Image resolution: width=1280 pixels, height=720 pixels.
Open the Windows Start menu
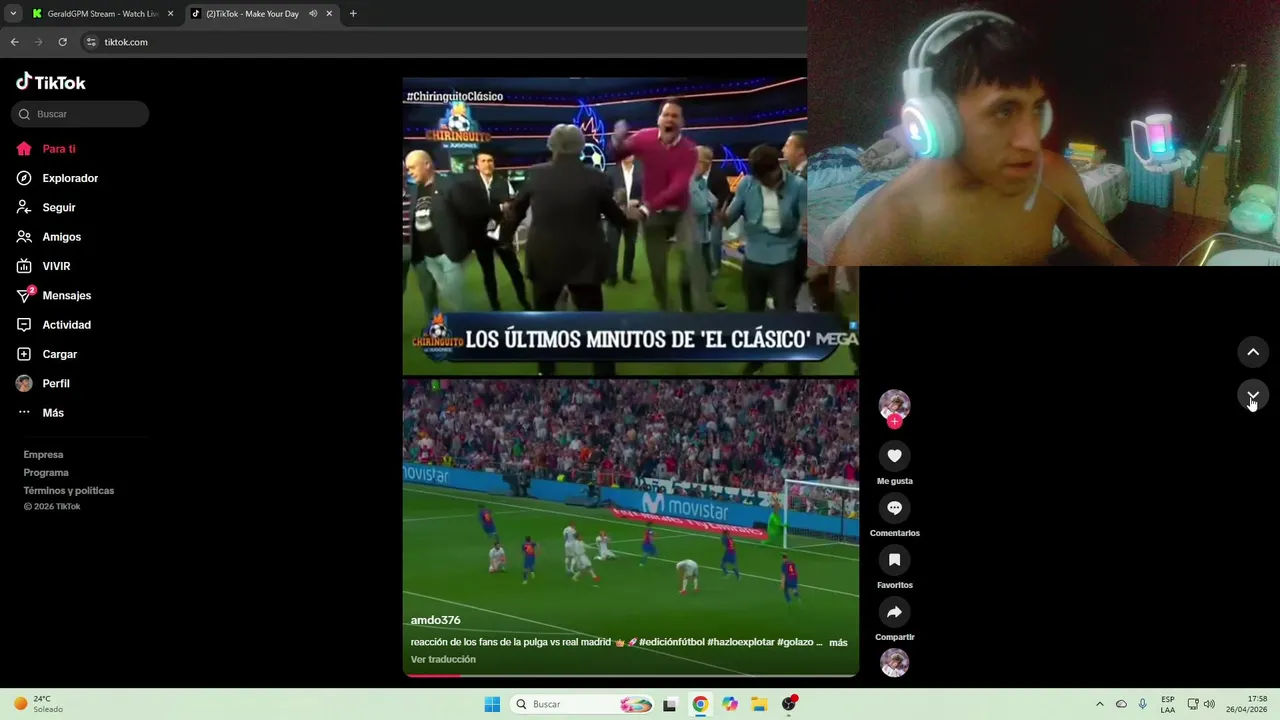coord(492,704)
